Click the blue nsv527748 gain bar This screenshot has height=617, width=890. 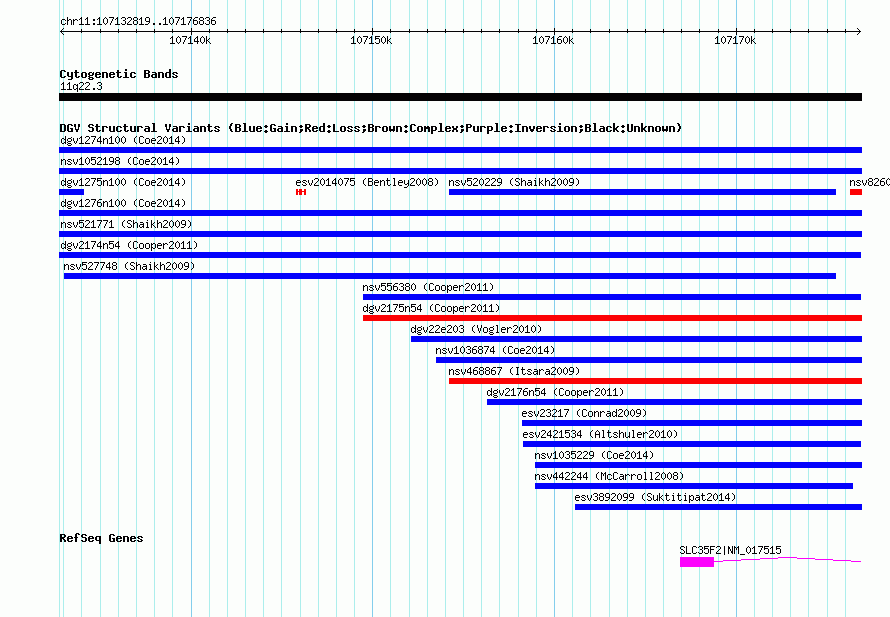[x=450, y=276]
